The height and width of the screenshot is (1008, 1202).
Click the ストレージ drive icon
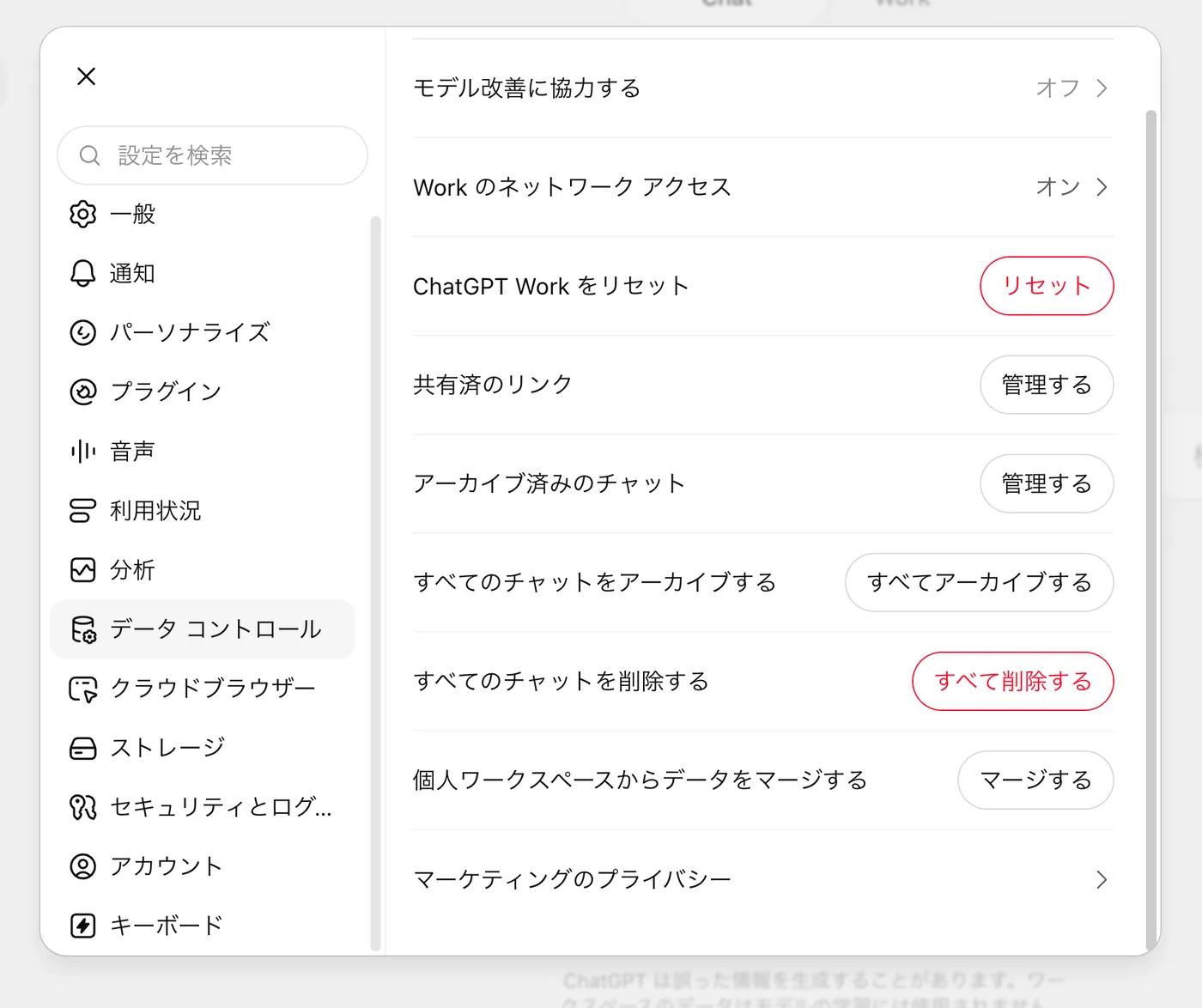tap(82, 748)
